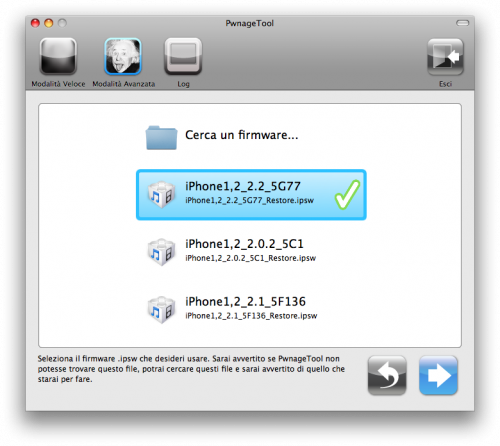Click the black back arrow button

[387, 375]
